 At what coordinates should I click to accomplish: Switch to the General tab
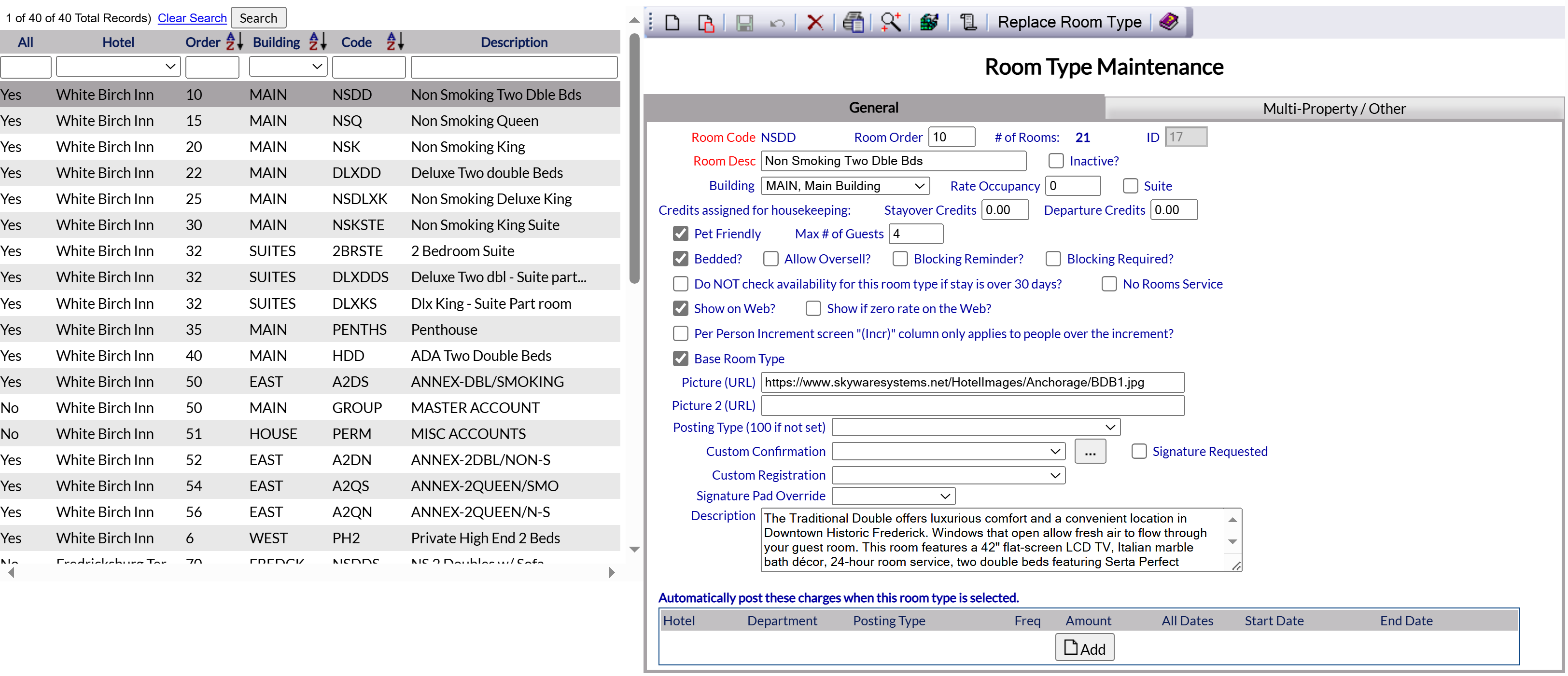pos(873,108)
